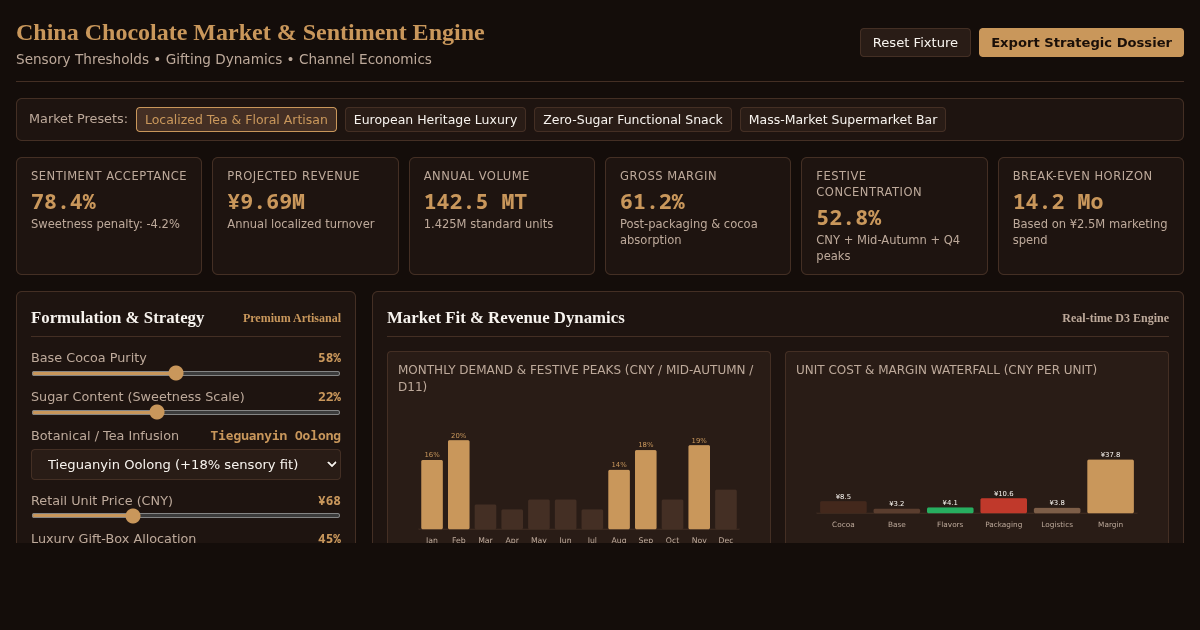Click the ¥68 retail price value

(329, 501)
